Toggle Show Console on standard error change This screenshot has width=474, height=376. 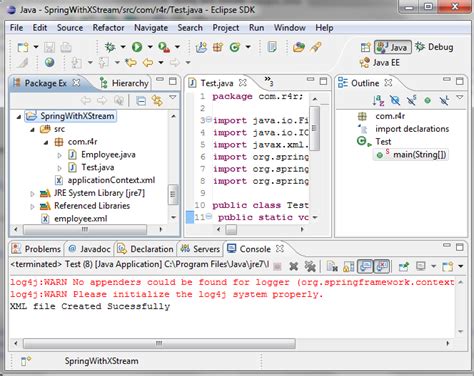[x=382, y=266]
